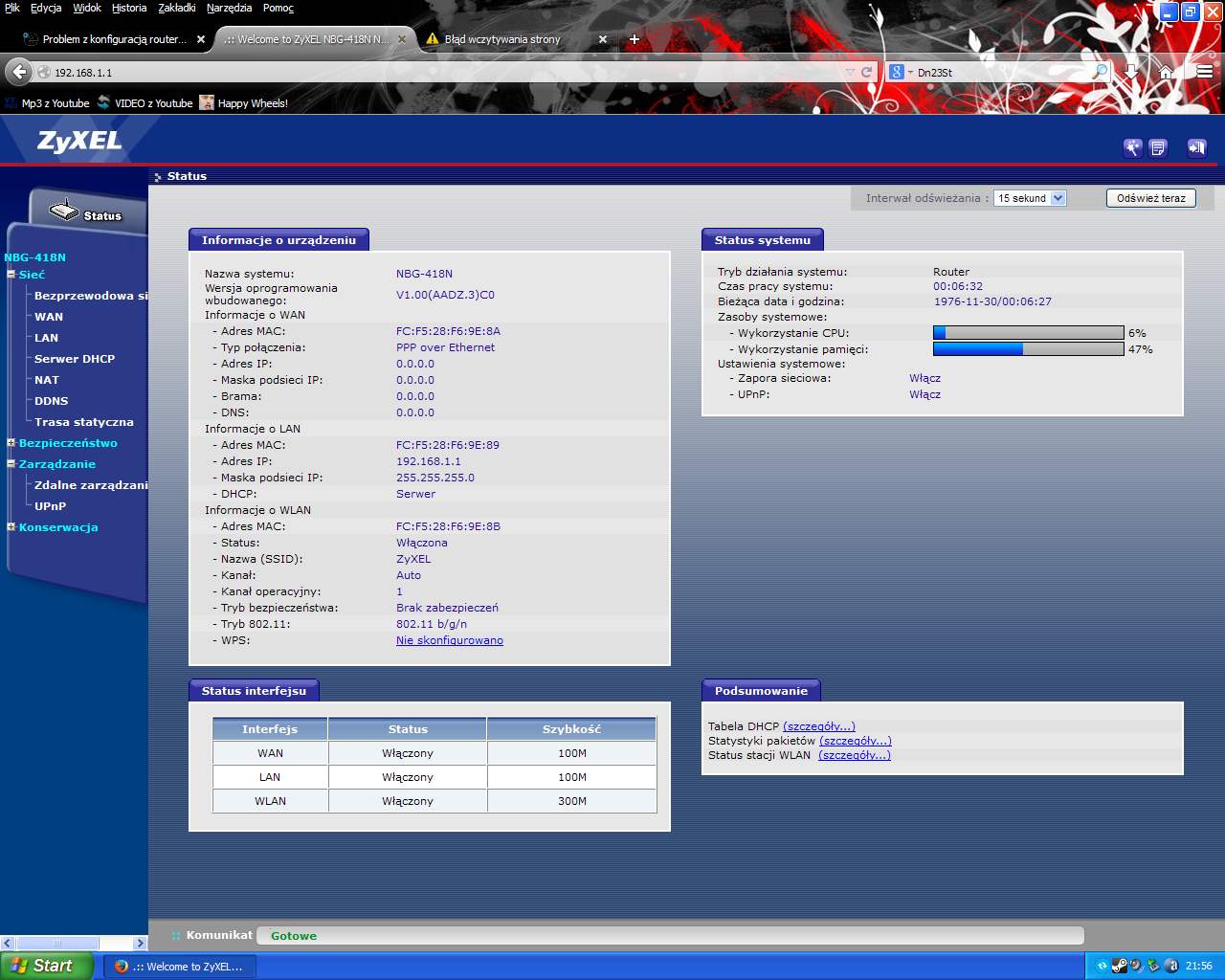This screenshot has height=980, width=1225.
Task: Close the 'Błąd wczytywania strony' tab
Action: tap(603, 39)
